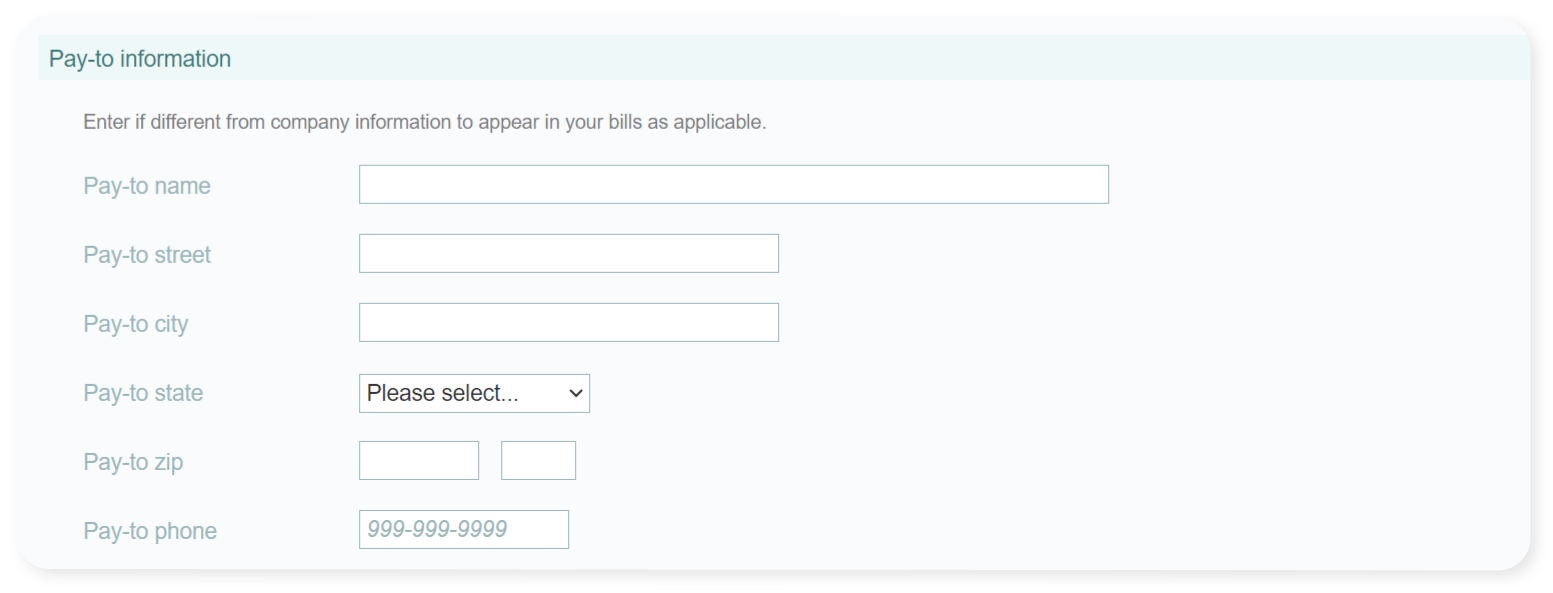Open the Pay-to state dropdown
Image resolution: width=1553 pixels, height=593 pixels.
474,393
